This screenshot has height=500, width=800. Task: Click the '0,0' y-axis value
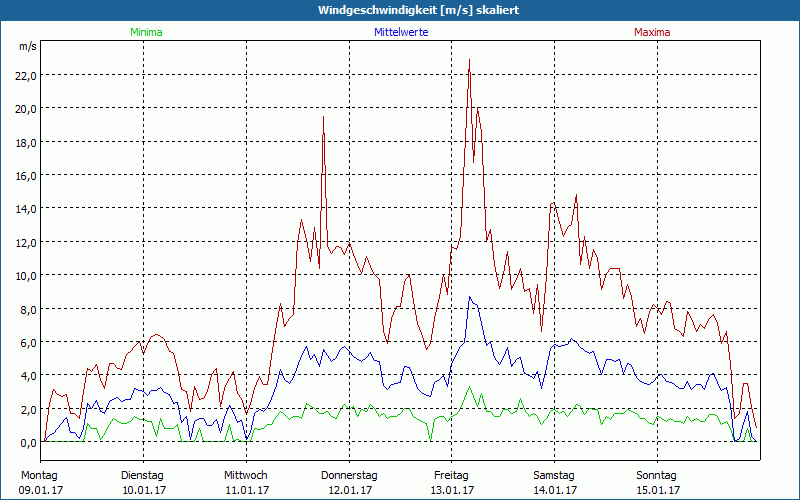[29, 443]
